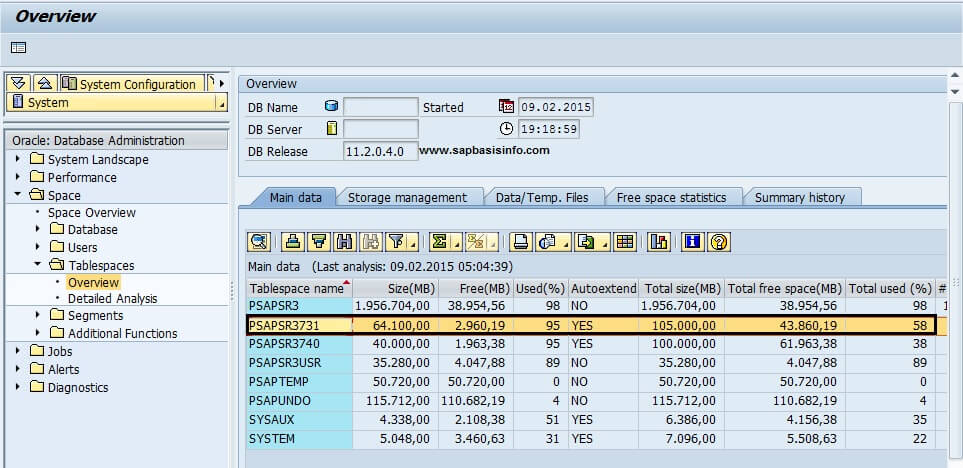Screen dimensions: 963x468
Task: Collapse the Space folder node
Action: tap(17, 195)
